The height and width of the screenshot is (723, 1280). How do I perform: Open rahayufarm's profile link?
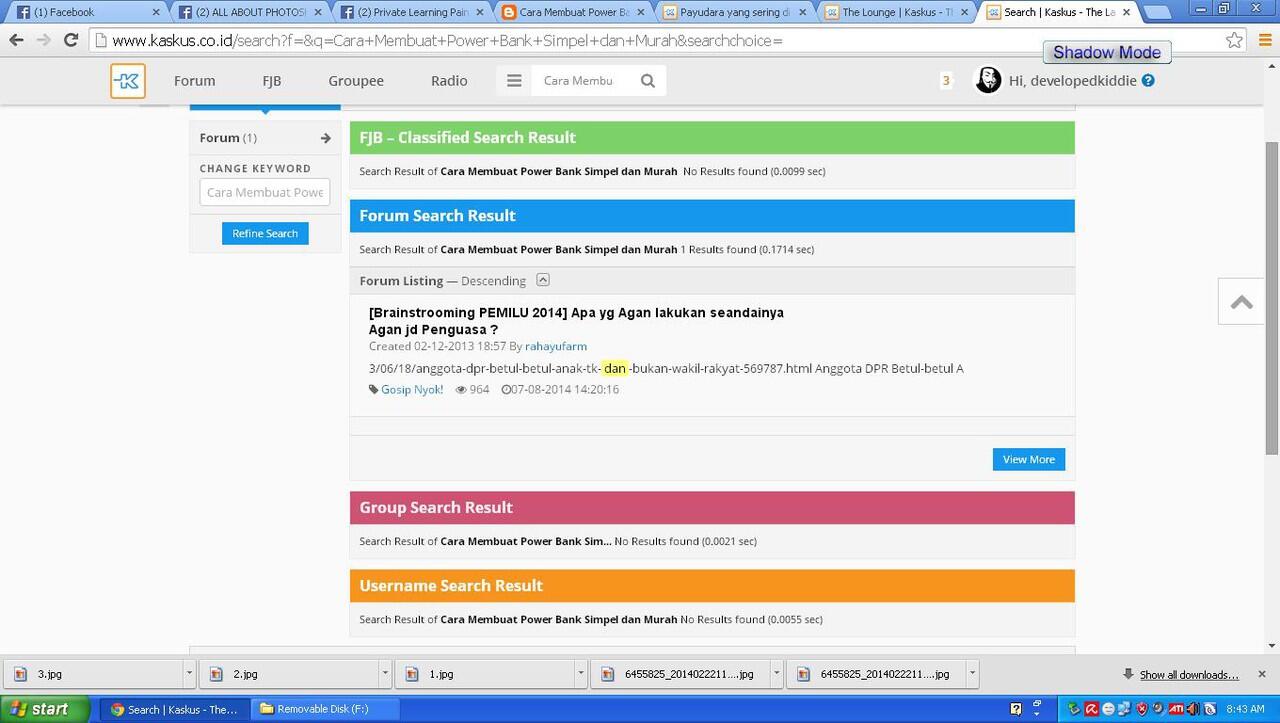tap(556, 346)
